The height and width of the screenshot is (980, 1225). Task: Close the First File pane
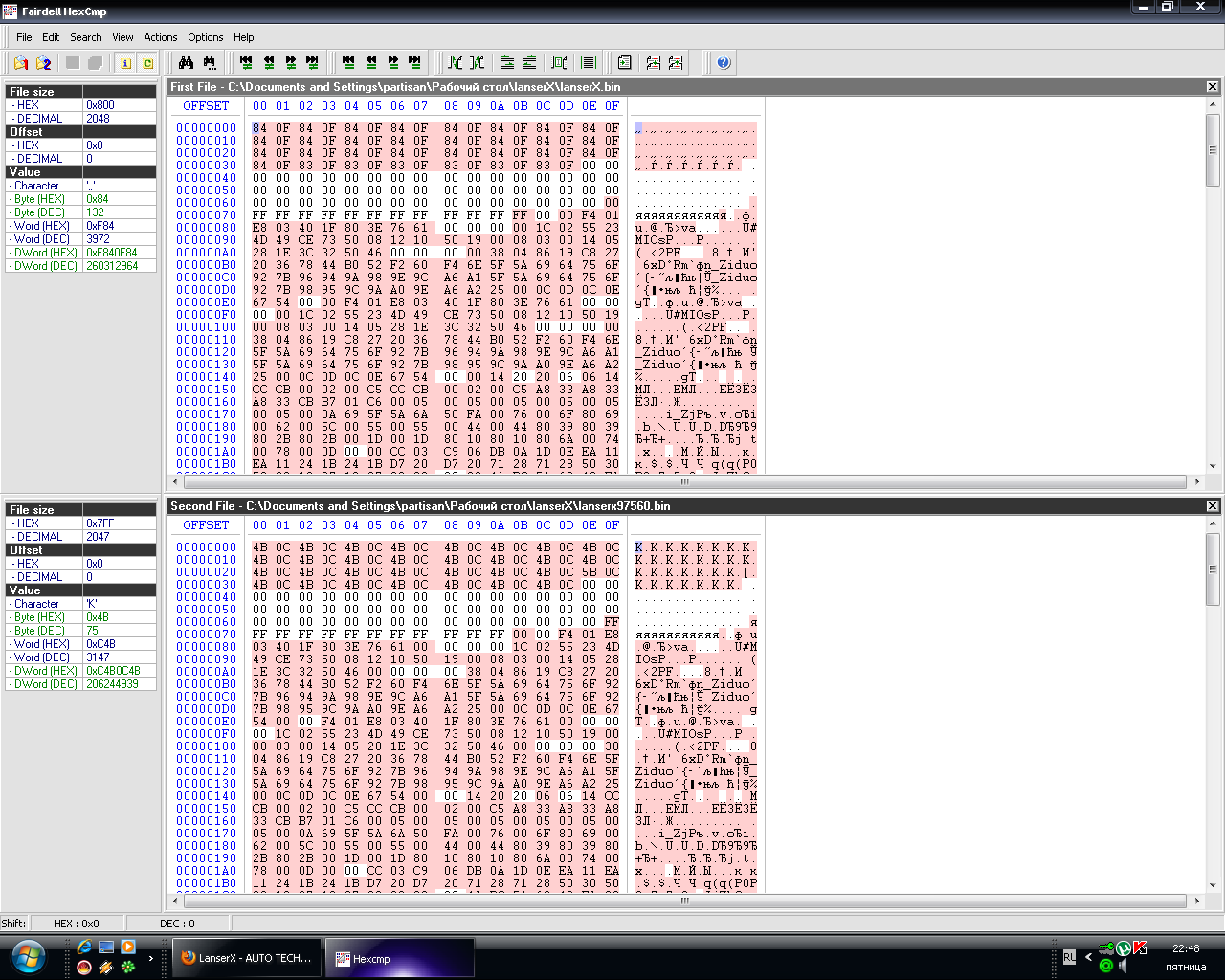coord(1213,87)
